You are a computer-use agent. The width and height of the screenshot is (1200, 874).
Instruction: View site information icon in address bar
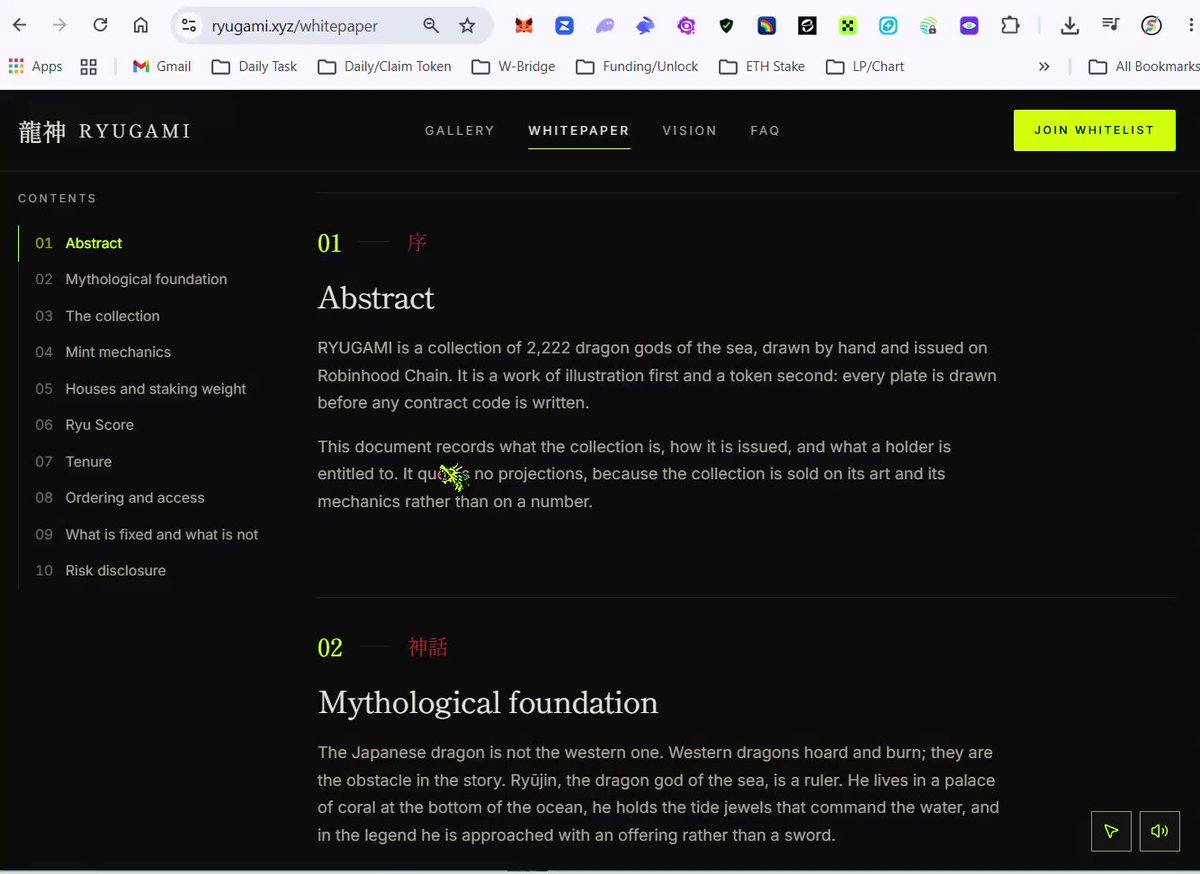189,26
